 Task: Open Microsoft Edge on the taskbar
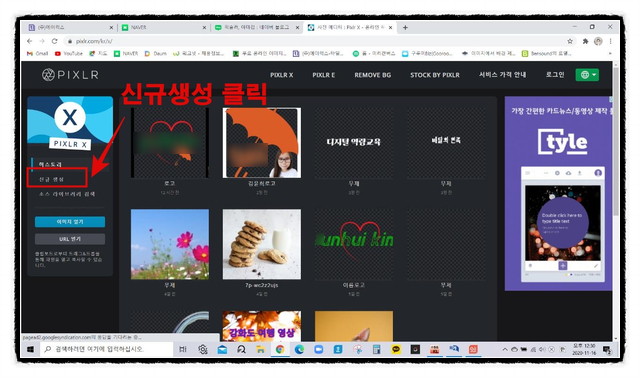point(299,349)
